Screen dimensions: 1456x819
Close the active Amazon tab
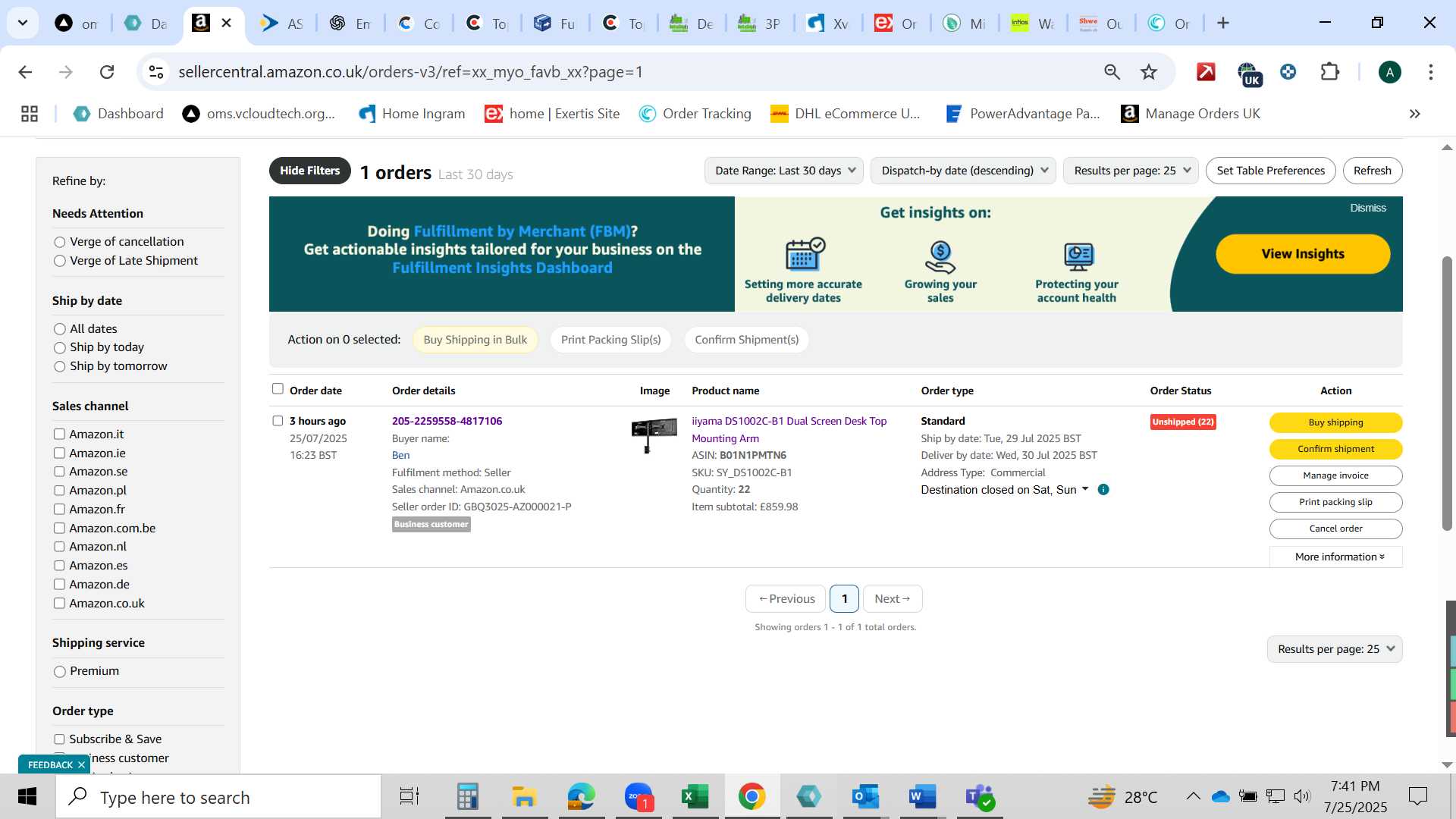point(226,24)
